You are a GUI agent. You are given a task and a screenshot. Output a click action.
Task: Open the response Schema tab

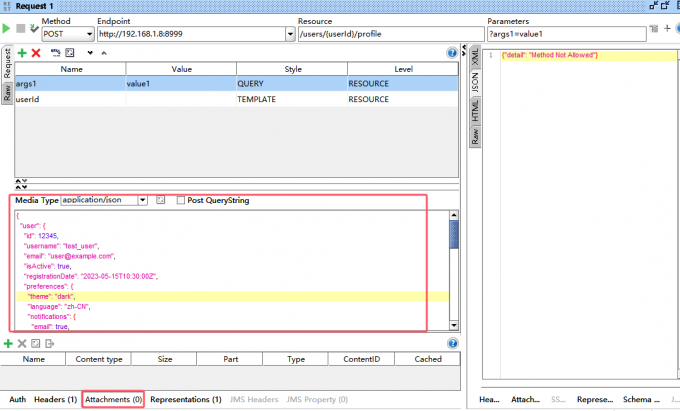point(641,399)
